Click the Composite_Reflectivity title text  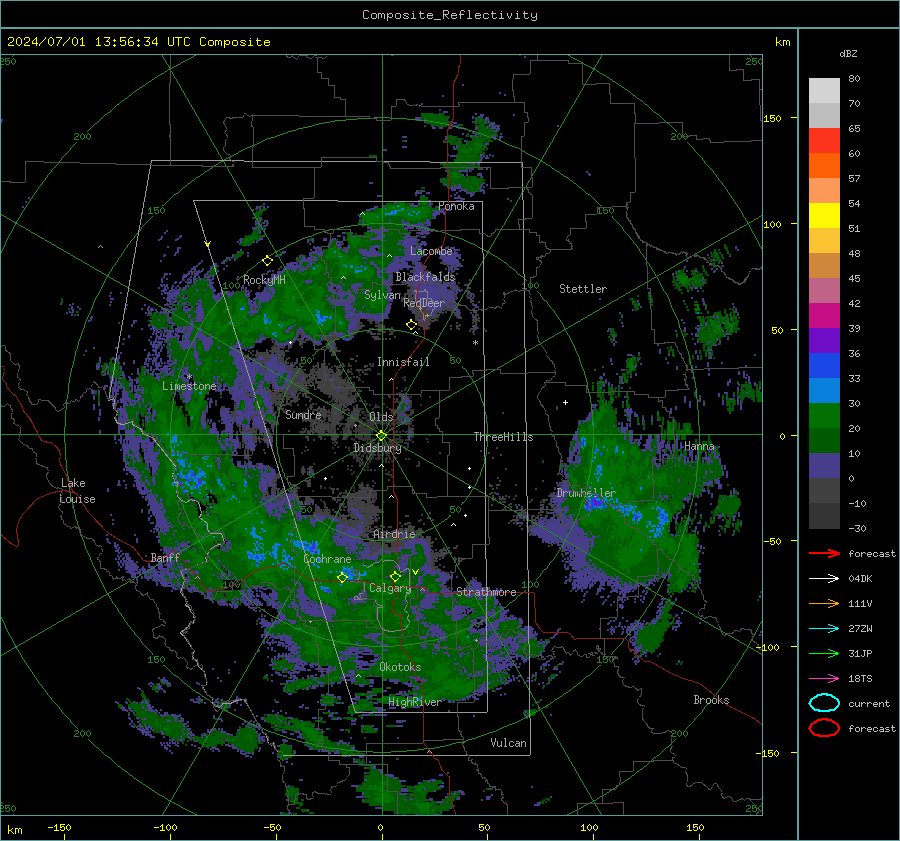tap(449, 15)
